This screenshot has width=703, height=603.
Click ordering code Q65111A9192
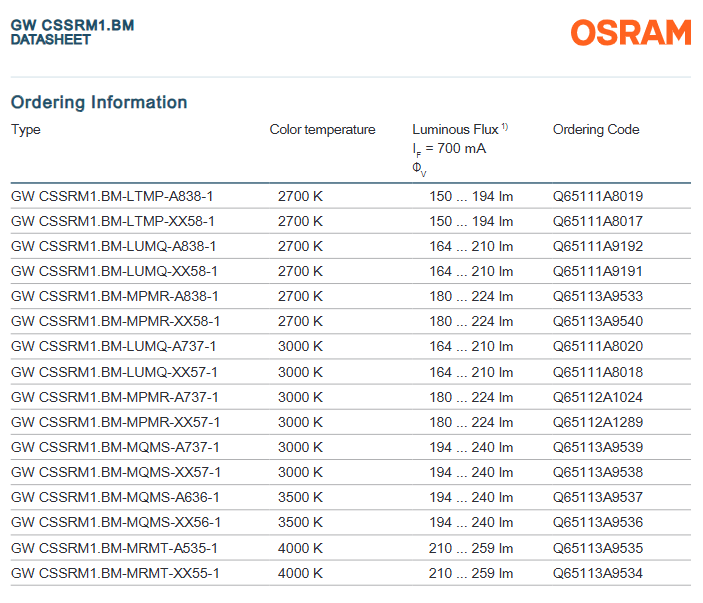tap(598, 247)
